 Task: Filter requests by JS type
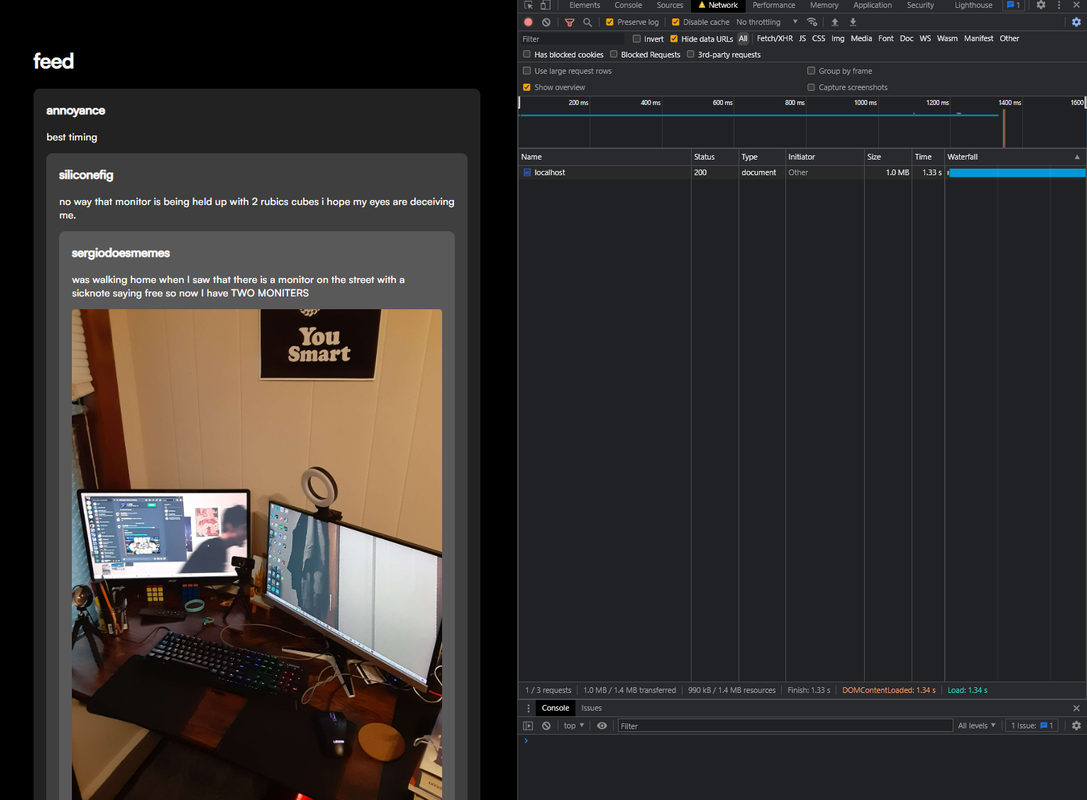(802, 39)
